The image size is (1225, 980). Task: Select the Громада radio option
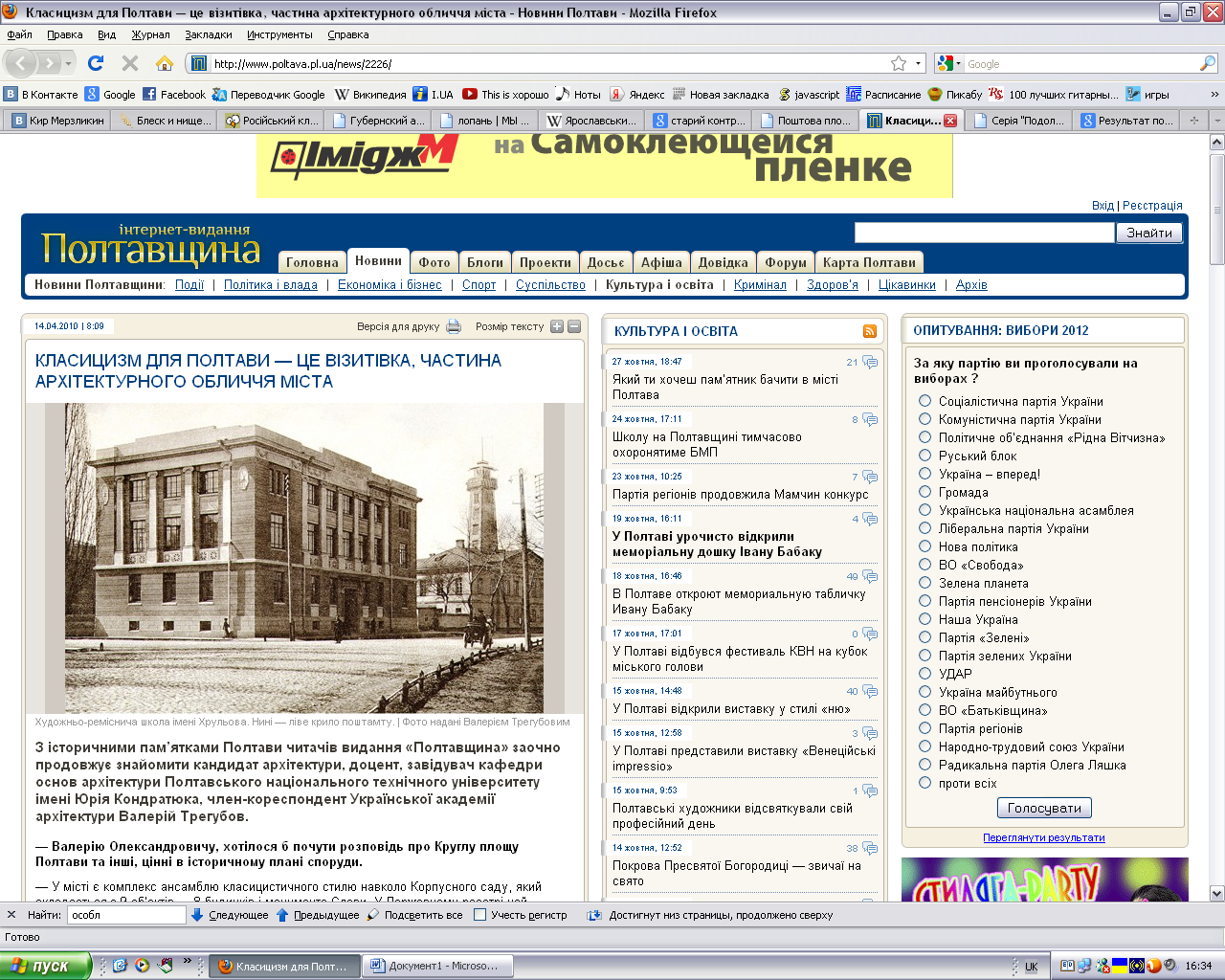tap(924, 492)
